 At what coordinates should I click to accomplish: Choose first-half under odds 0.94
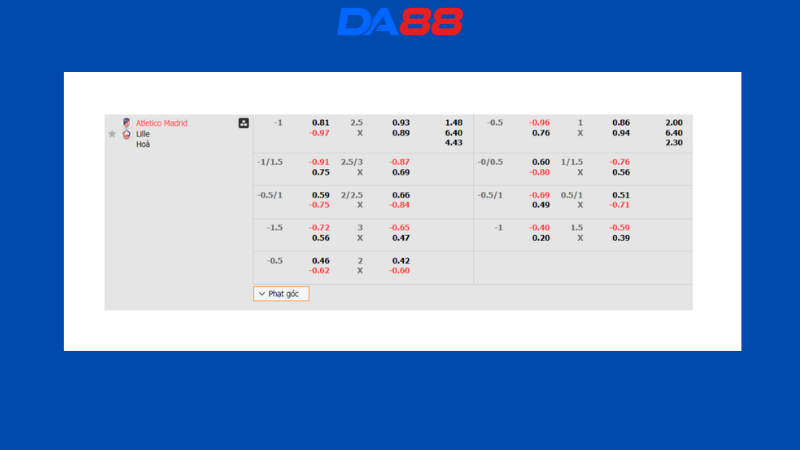click(621, 133)
